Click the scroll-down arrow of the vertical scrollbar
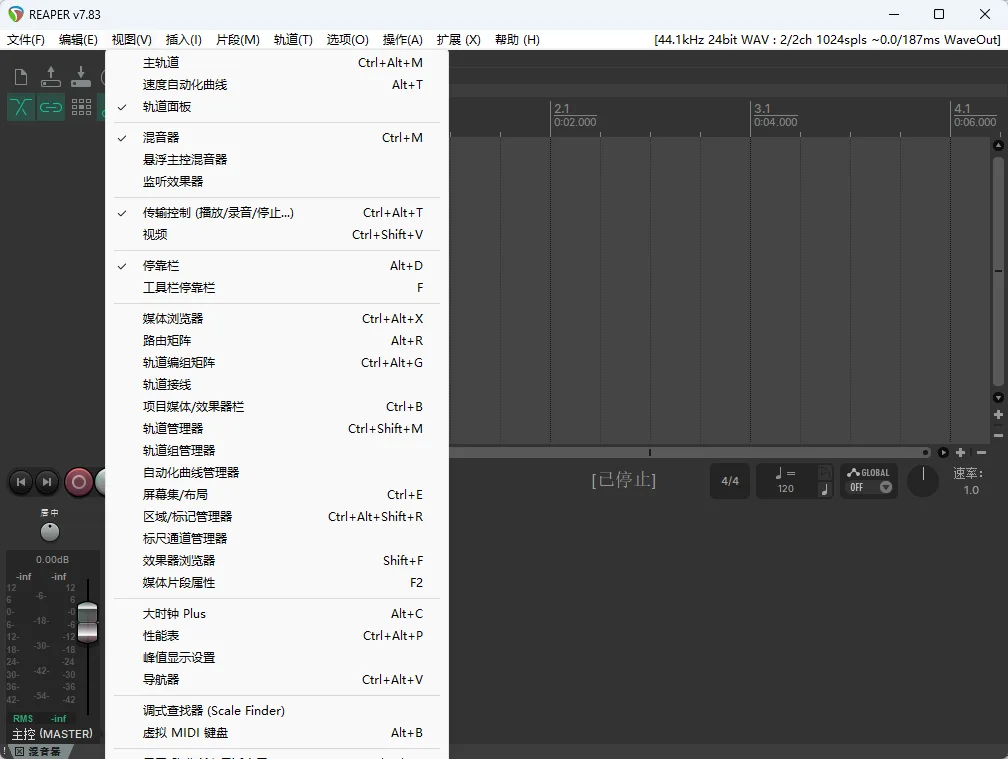1008x759 pixels. coord(998,397)
